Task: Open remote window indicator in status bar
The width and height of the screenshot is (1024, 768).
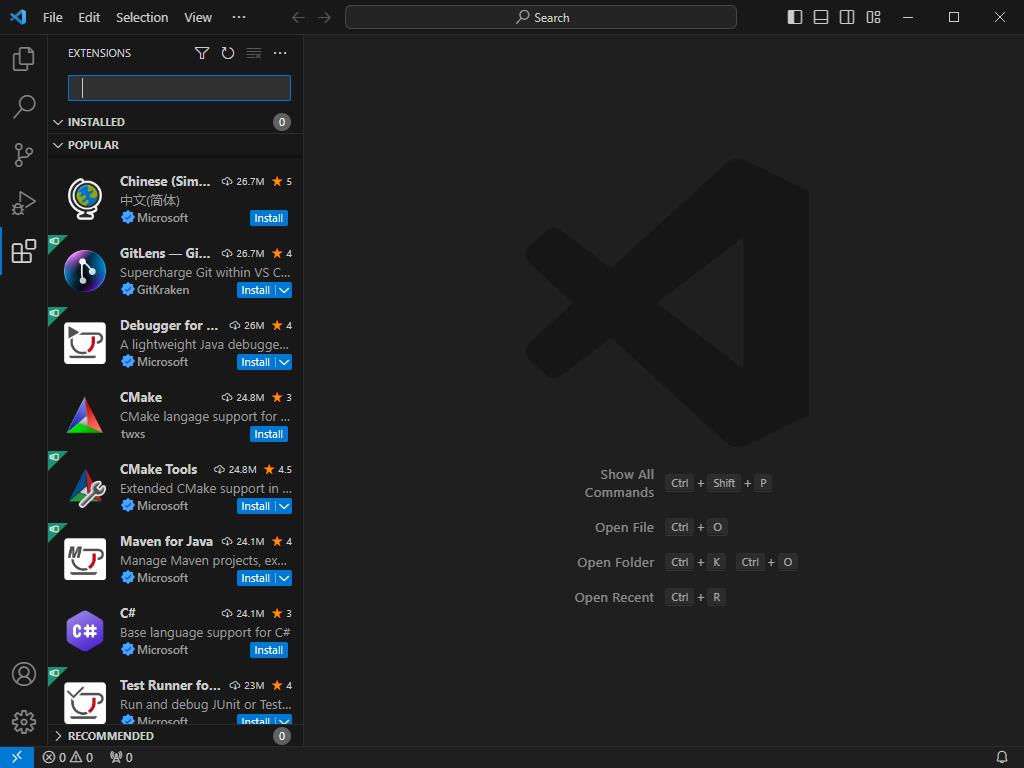Action: coord(17,757)
